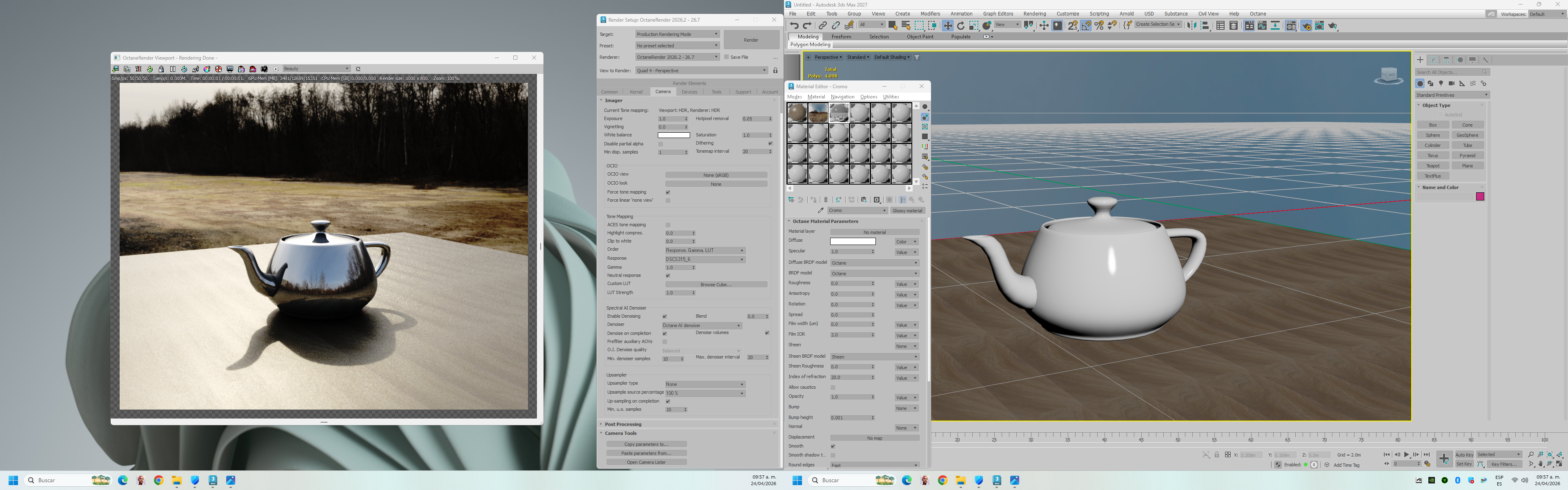
Task: Open the Standard Primitives dropdown
Action: point(1452,95)
